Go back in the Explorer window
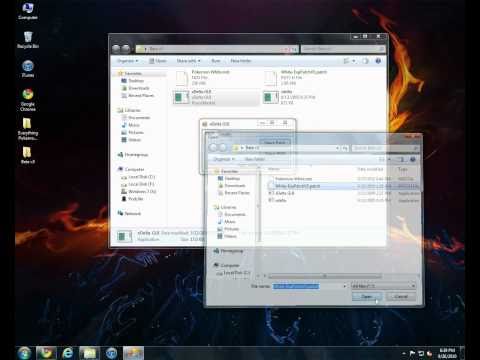The image size is (480, 360). [116, 49]
